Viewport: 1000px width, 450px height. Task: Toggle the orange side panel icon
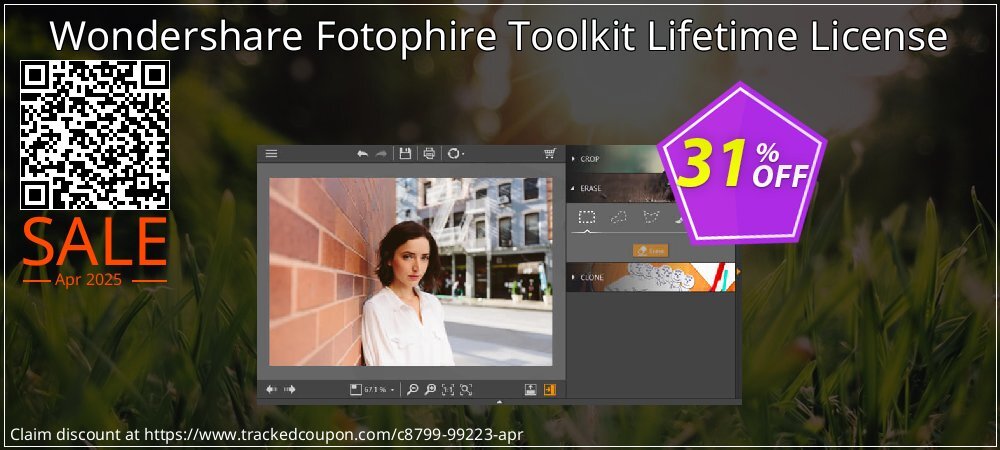[550, 389]
